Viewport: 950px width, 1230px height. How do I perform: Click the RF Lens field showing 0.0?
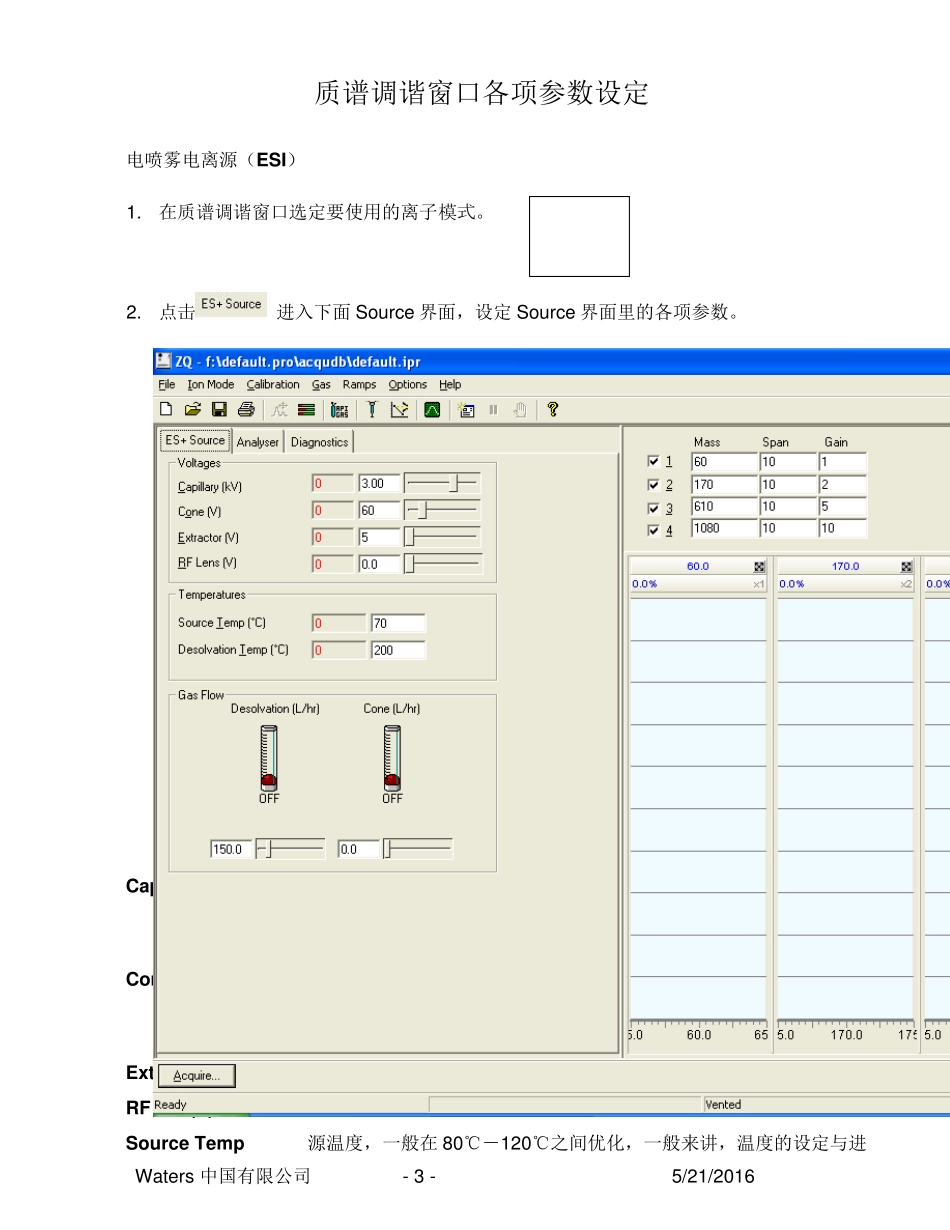pos(379,564)
